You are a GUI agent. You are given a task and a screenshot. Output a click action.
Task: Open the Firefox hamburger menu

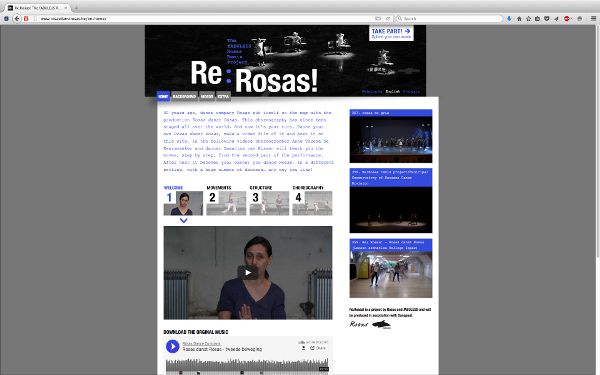pyautogui.click(x=593, y=18)
